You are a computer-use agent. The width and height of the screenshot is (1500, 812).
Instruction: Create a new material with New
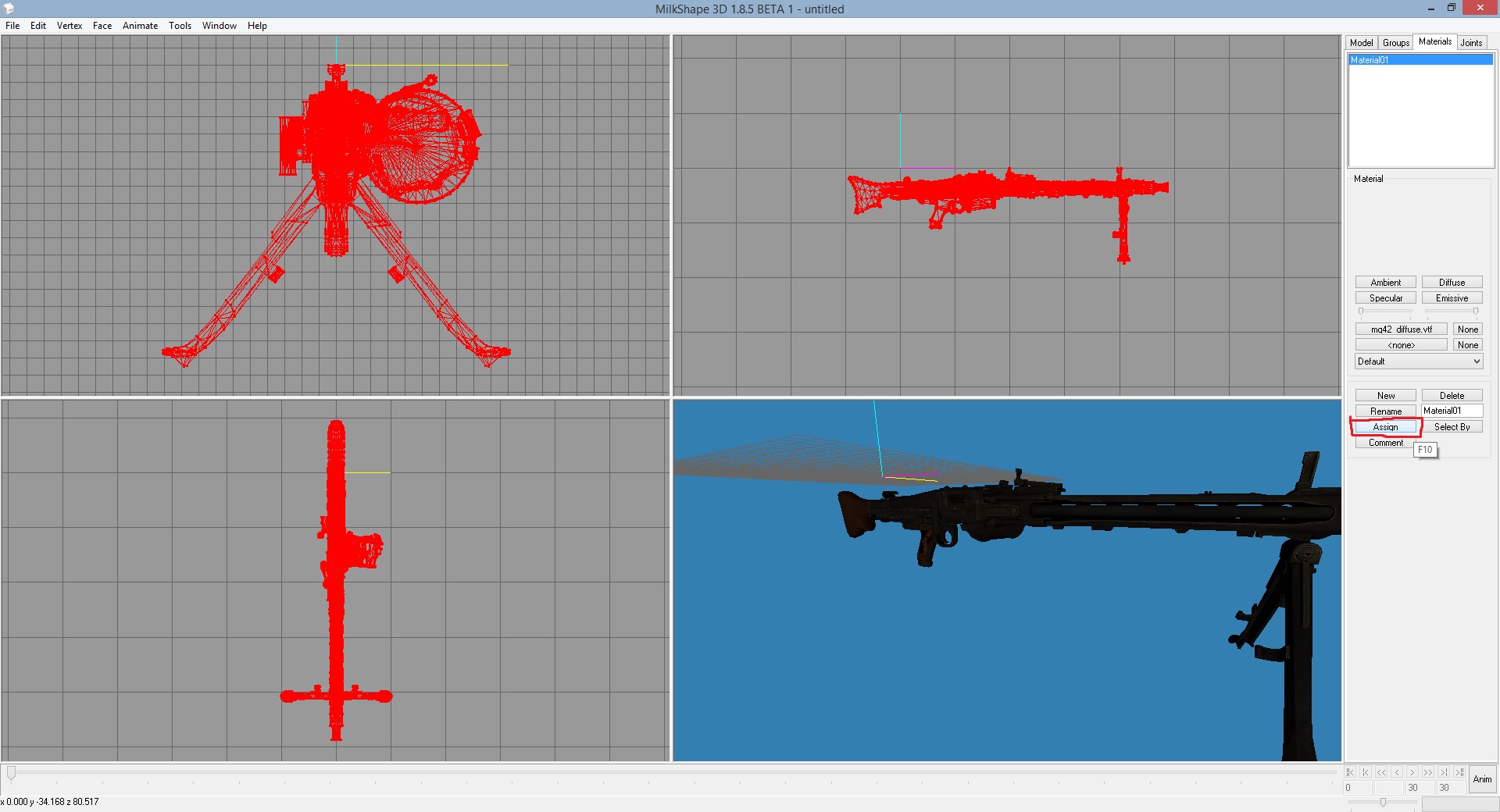1386,396
